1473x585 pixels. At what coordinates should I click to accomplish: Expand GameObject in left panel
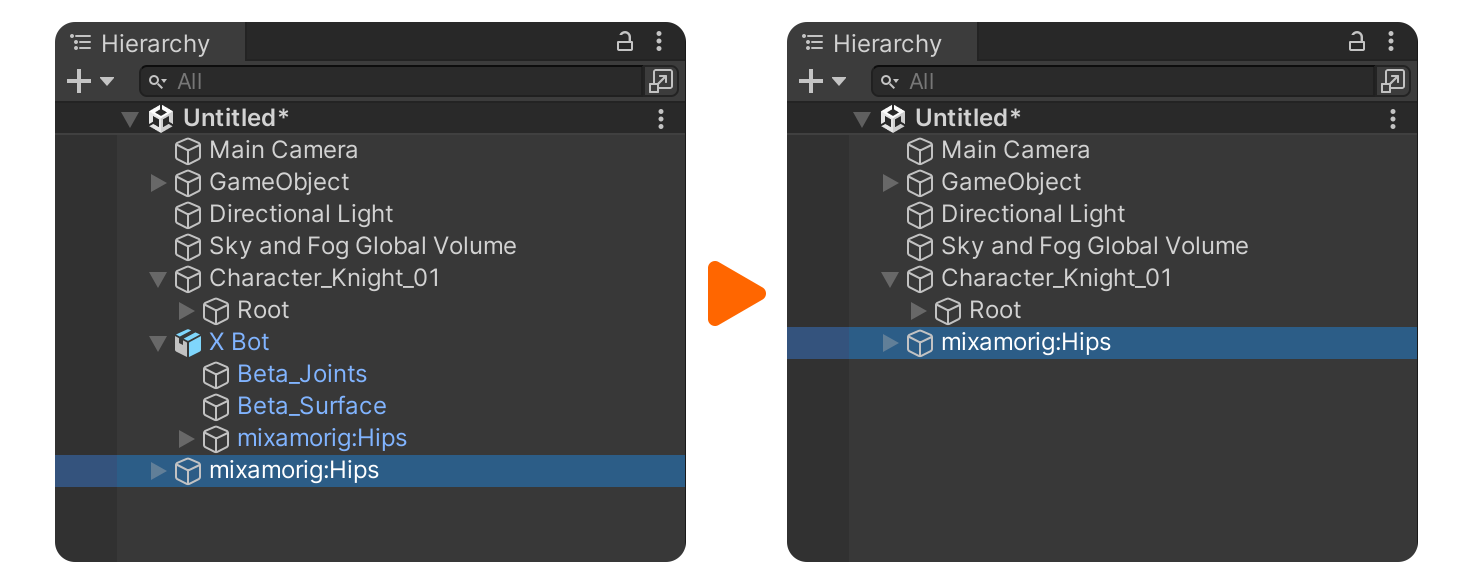click(158, 183)
